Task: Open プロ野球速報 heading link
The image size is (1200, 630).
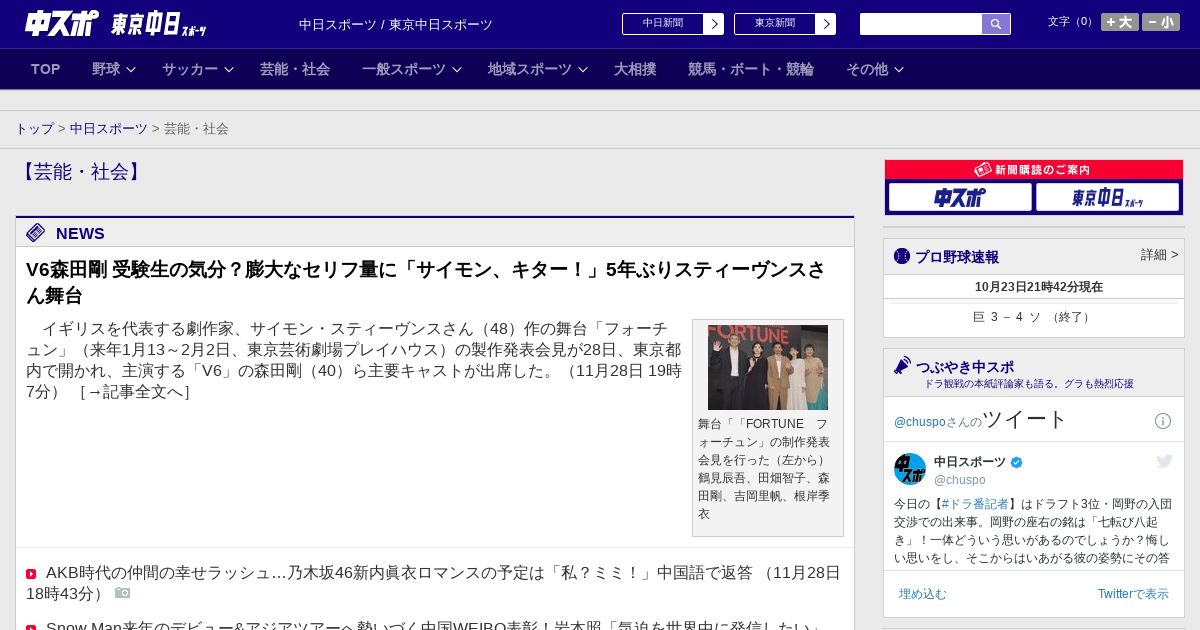Action: [957, 257]
